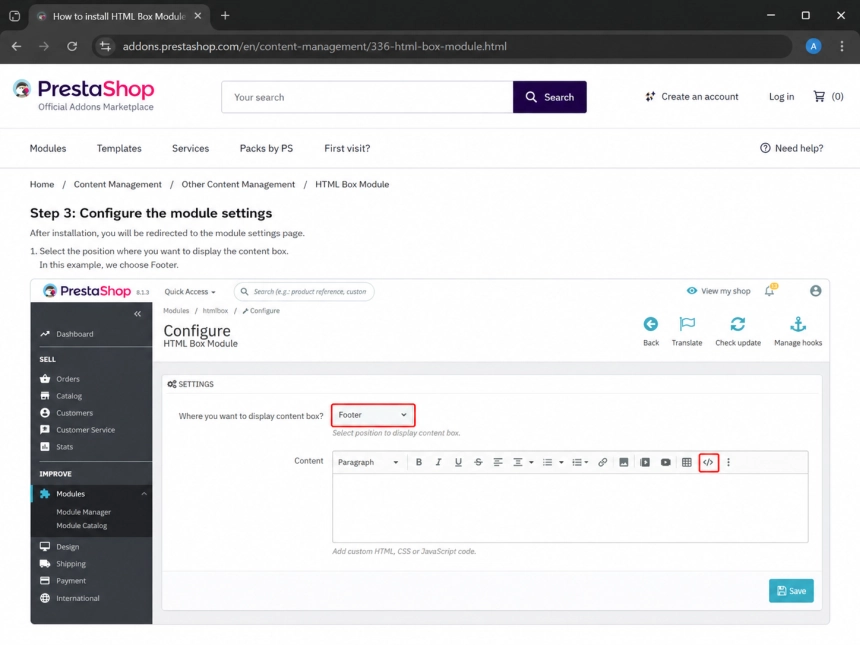
Task: Open the editor more options dots
Action: 728,462
